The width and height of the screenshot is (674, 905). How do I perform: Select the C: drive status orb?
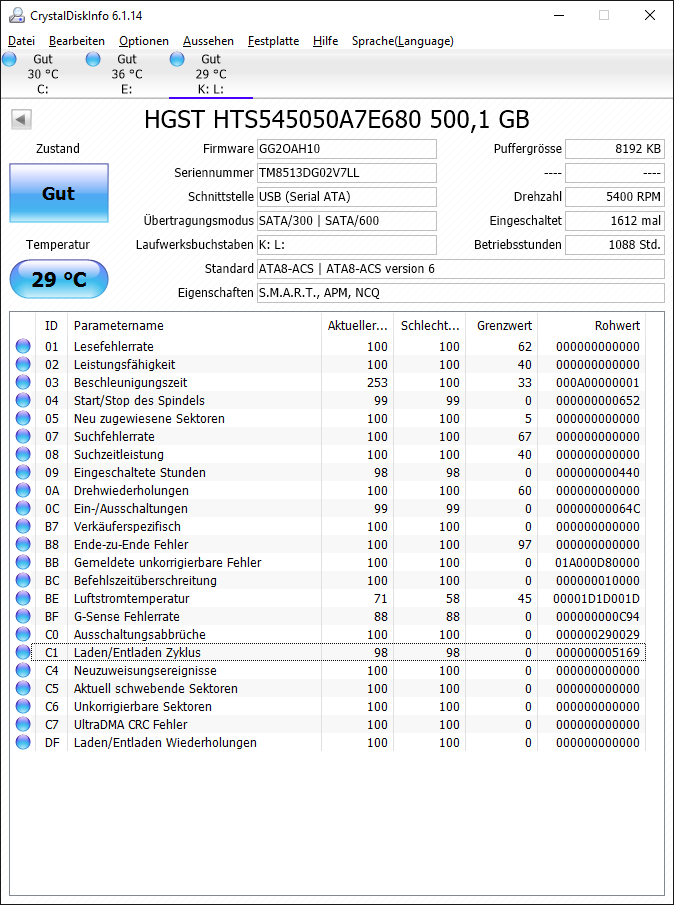pyautogui.click(x=9, y=59)
